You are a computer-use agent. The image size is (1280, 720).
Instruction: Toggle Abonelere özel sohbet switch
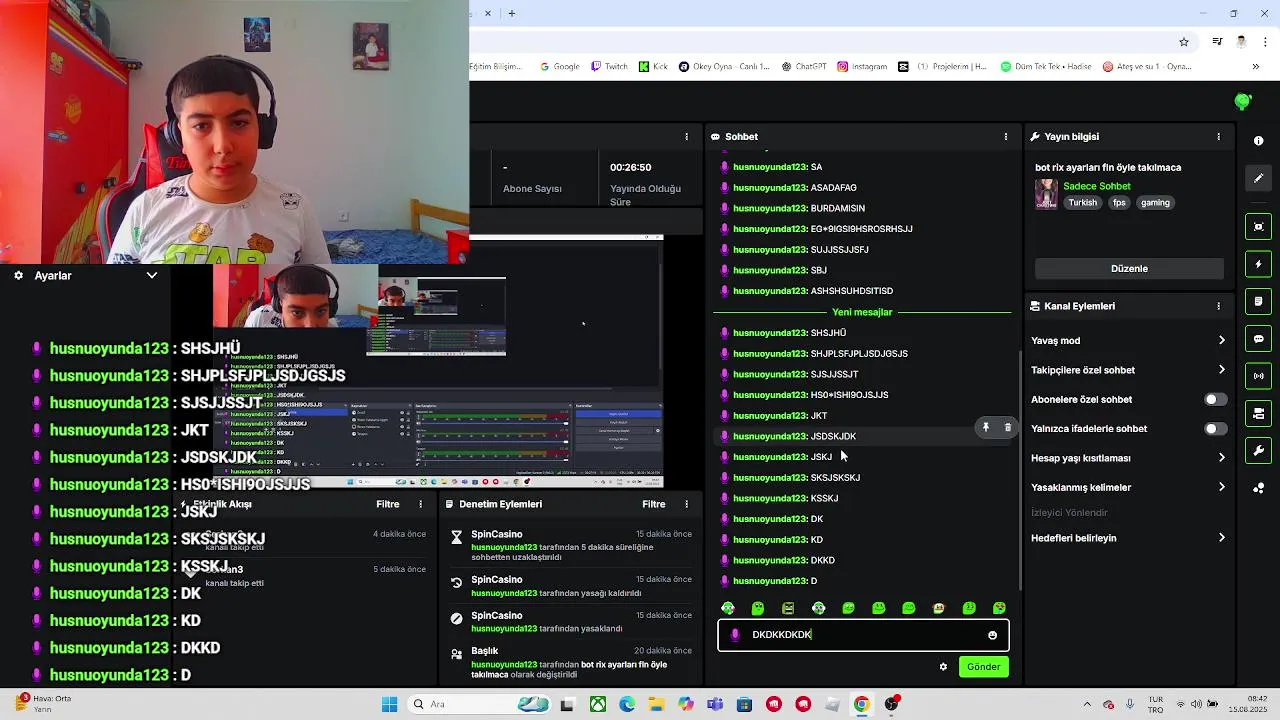pyautogui.click(x=1215, y=399)
